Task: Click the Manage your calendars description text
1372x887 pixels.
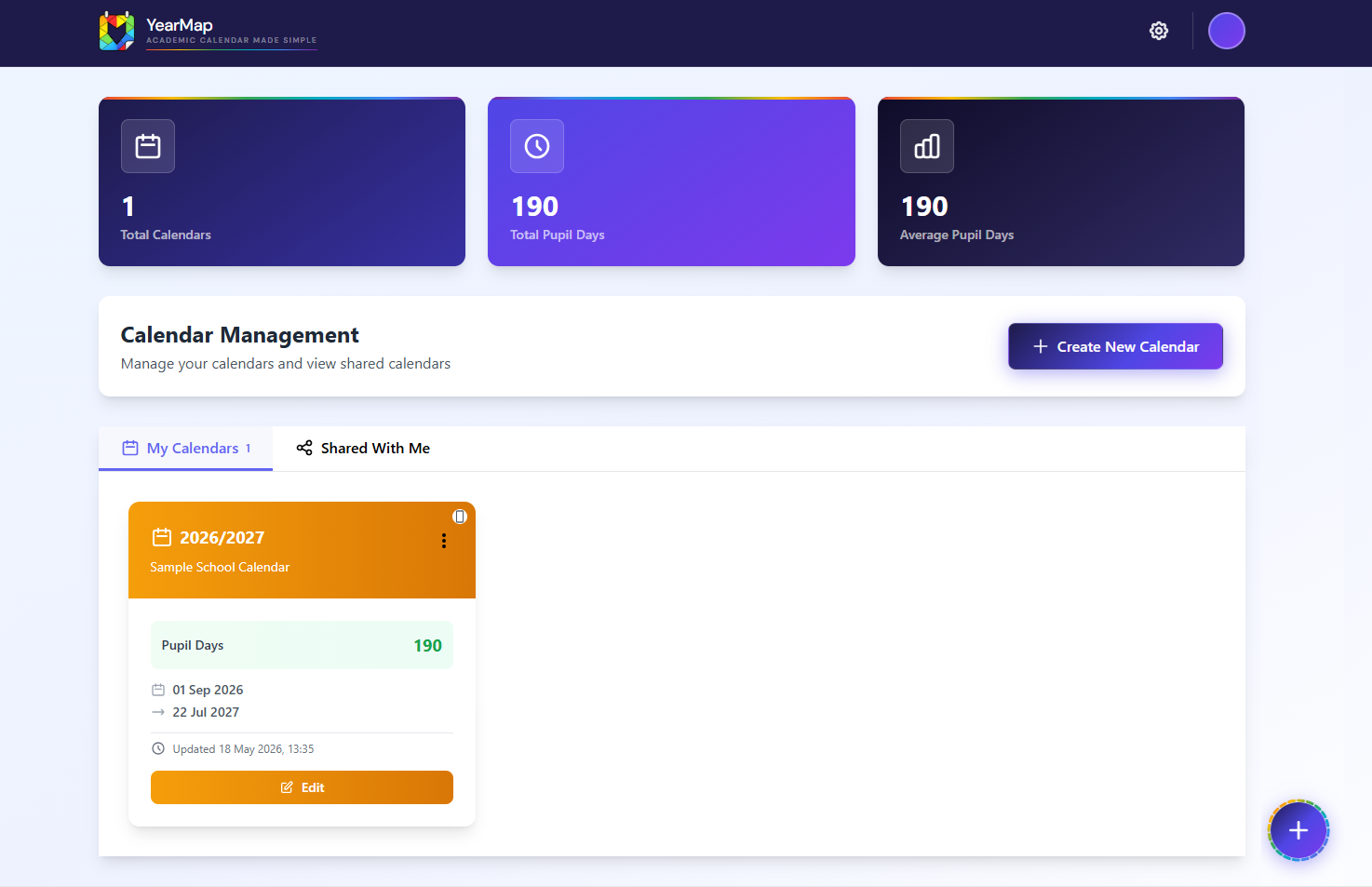Action: pyautogui.click(x=286, y=364)
